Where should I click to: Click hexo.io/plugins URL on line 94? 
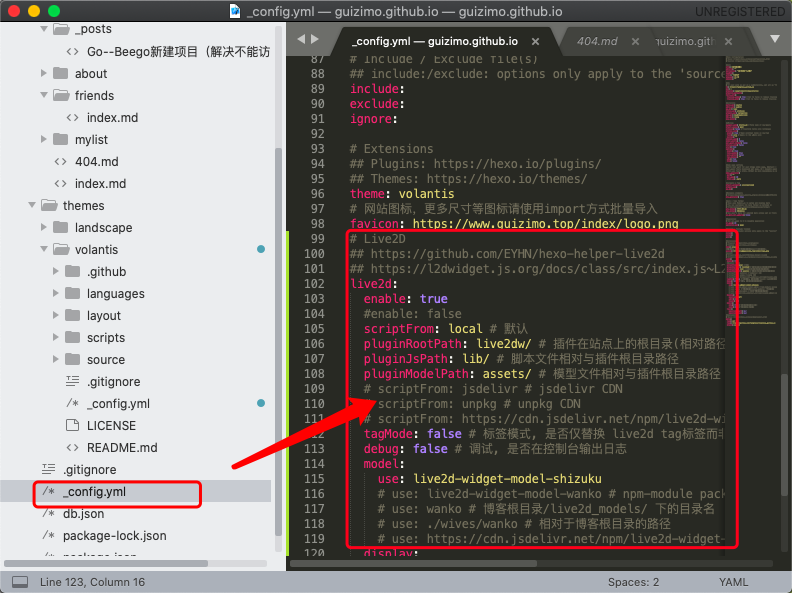tap(517, 164)
